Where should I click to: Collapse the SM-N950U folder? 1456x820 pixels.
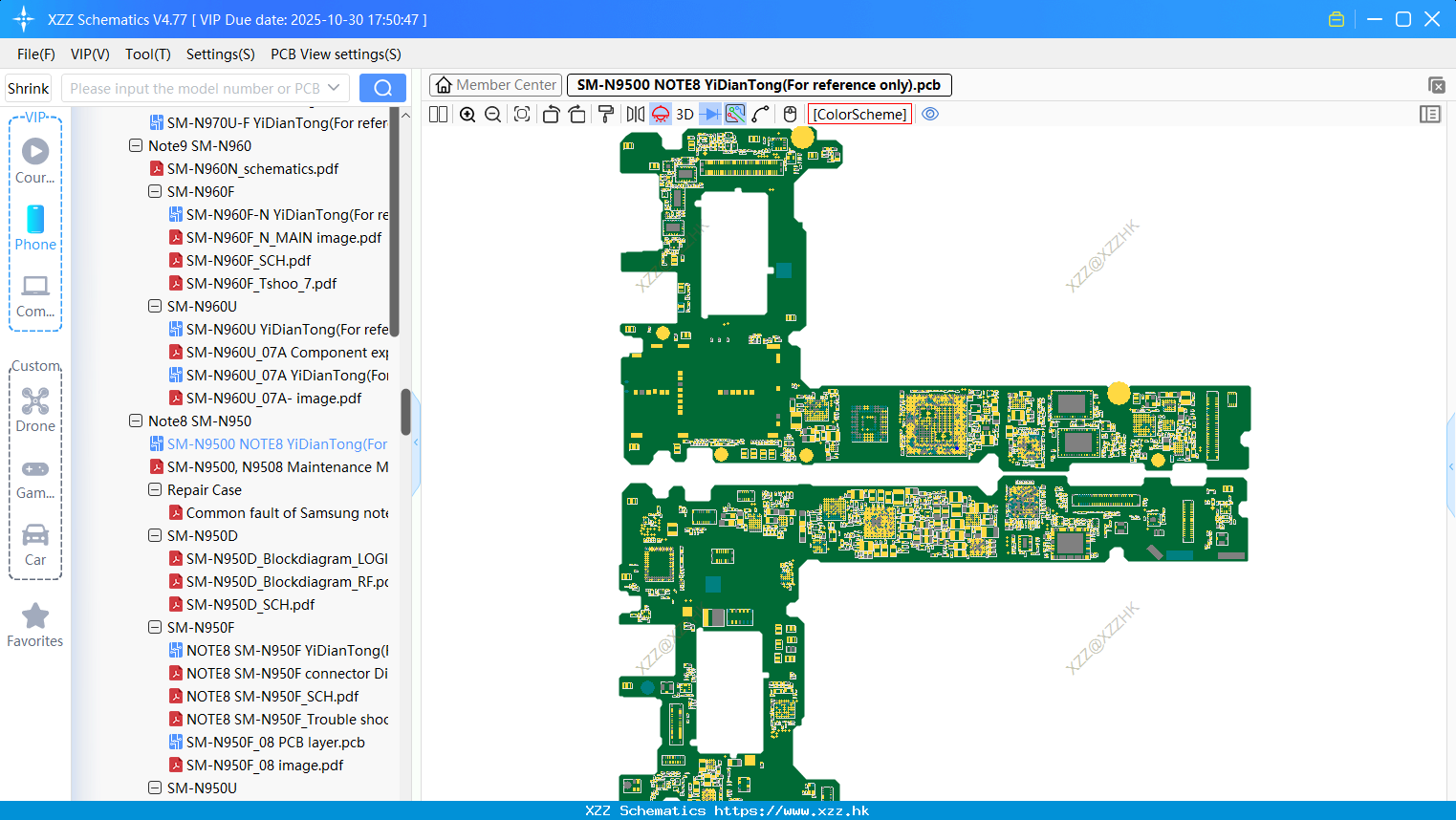tap(155, 788)
